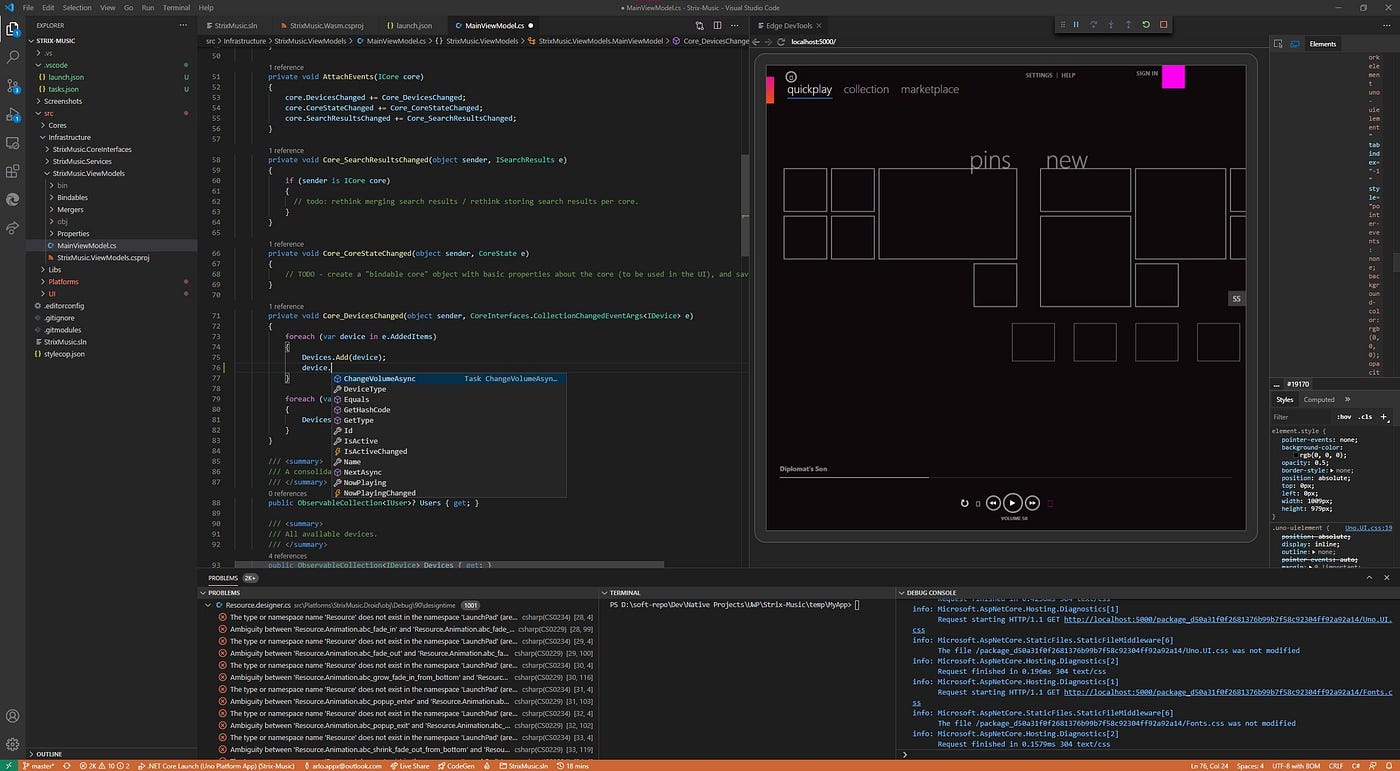Click the inspect element picker icon

click(1278, 43)
